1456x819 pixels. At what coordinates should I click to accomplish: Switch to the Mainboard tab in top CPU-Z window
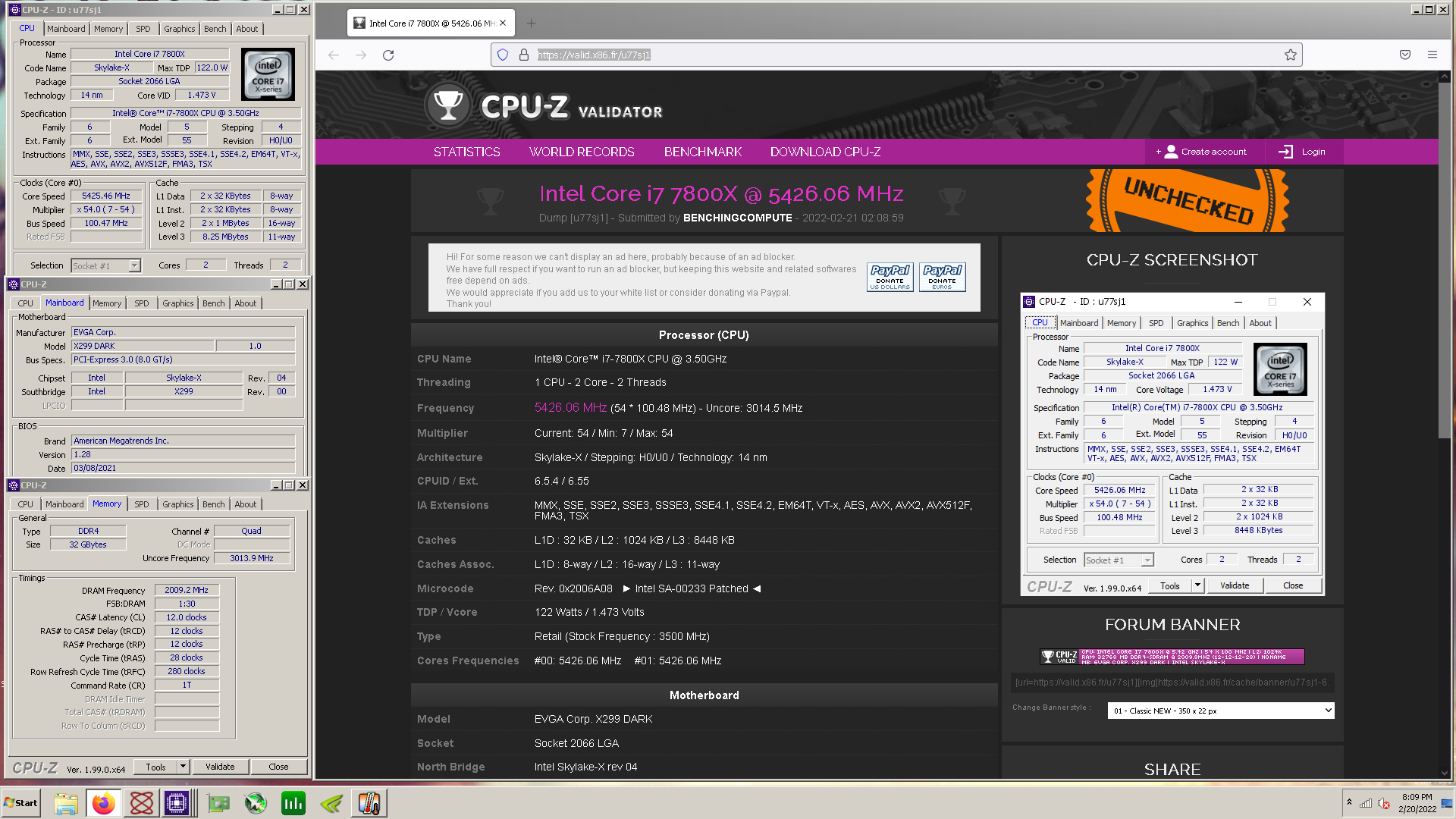[x=66, y=29]
